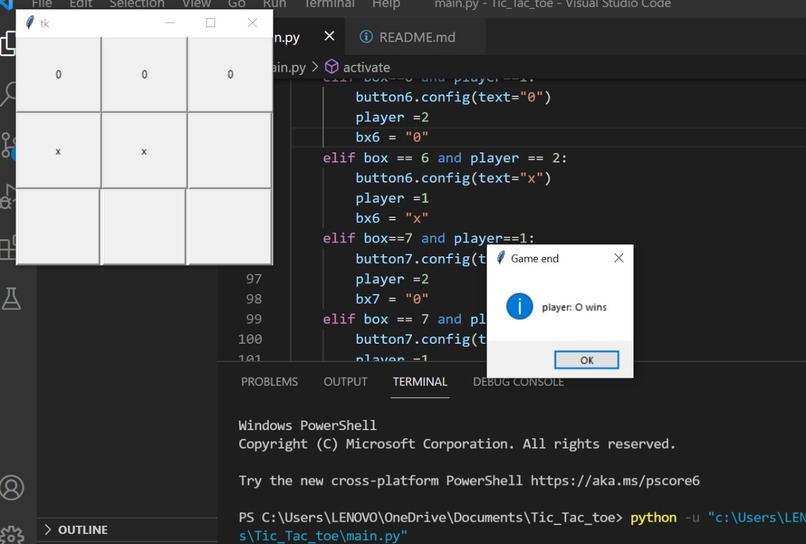
Task: Open the Selection menu in VS Code
Action: [x=137, y=4]
